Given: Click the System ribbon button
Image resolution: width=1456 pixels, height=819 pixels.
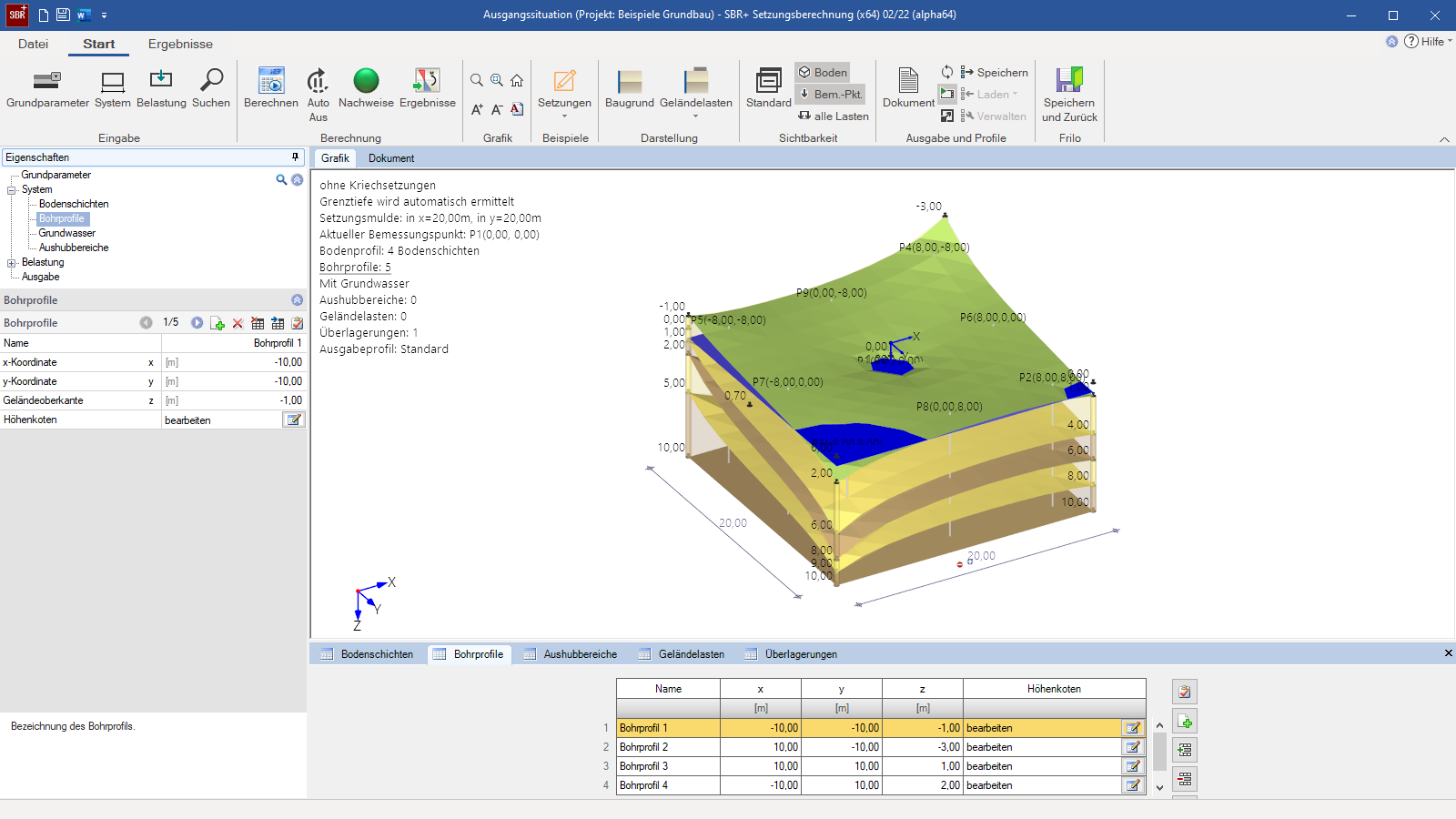Looking at the screenshot, I should click(x=113, y=88).
